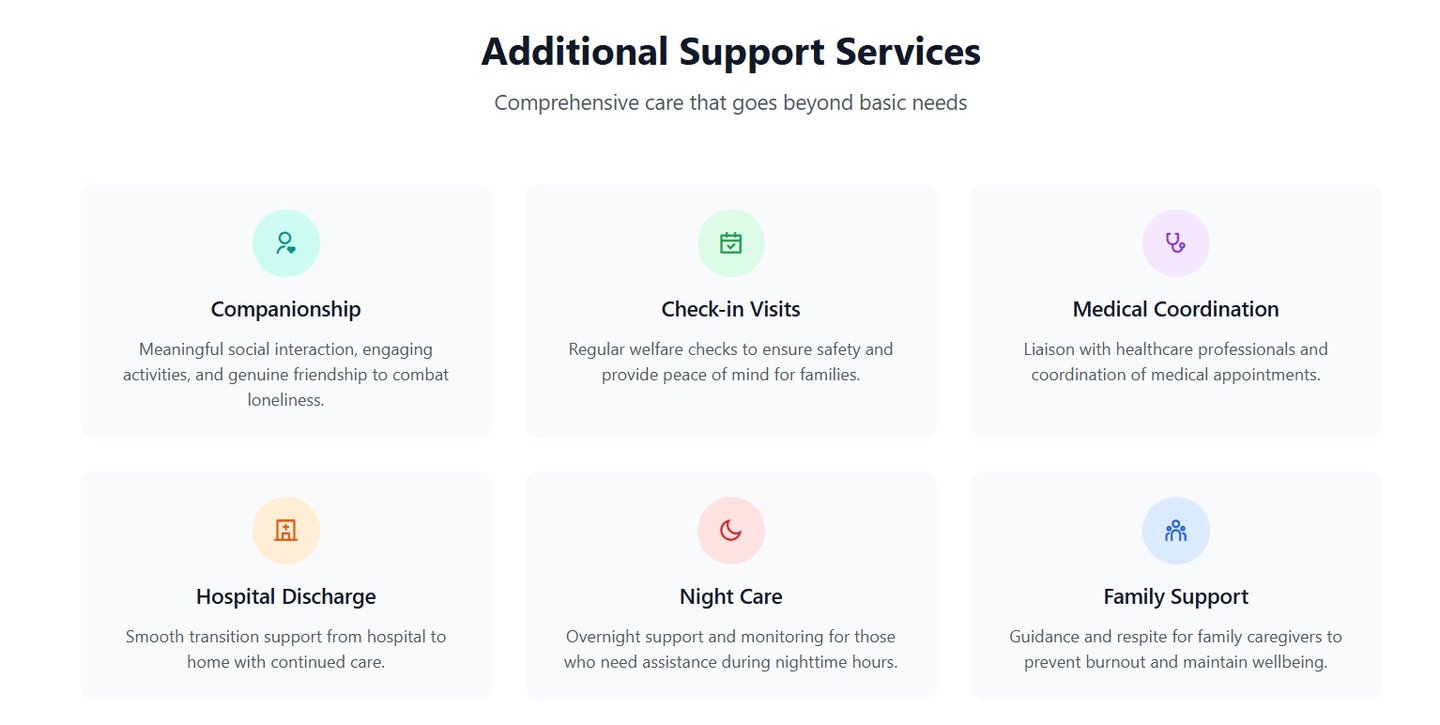Image resolution: width=1440 pixels, height=725 pixels.
Task: Click the Hospital Discharge building icon
Action: coord(286,531)
